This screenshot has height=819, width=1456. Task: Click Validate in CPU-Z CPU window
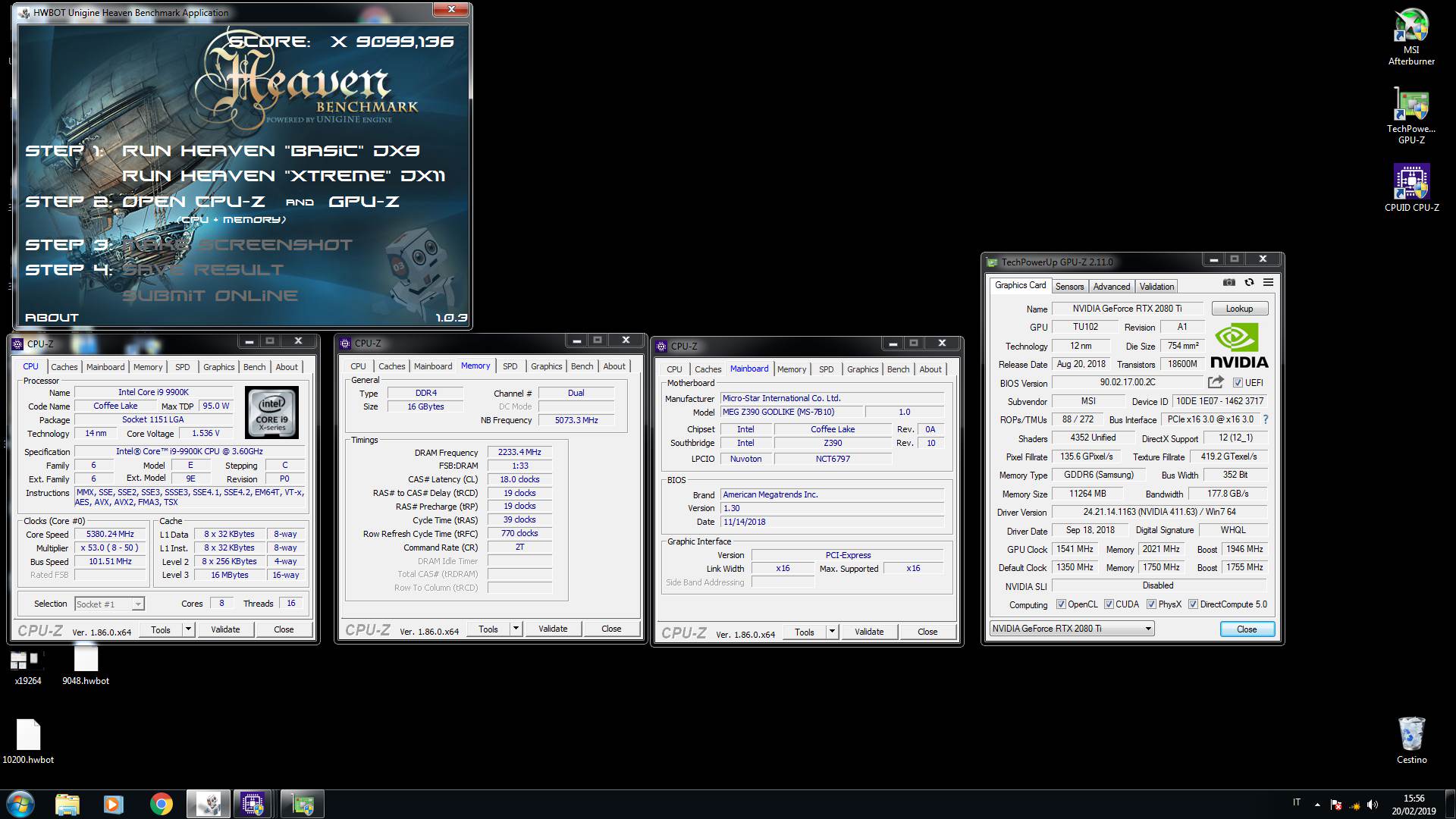pyautogui.click(x=225, y=629)
